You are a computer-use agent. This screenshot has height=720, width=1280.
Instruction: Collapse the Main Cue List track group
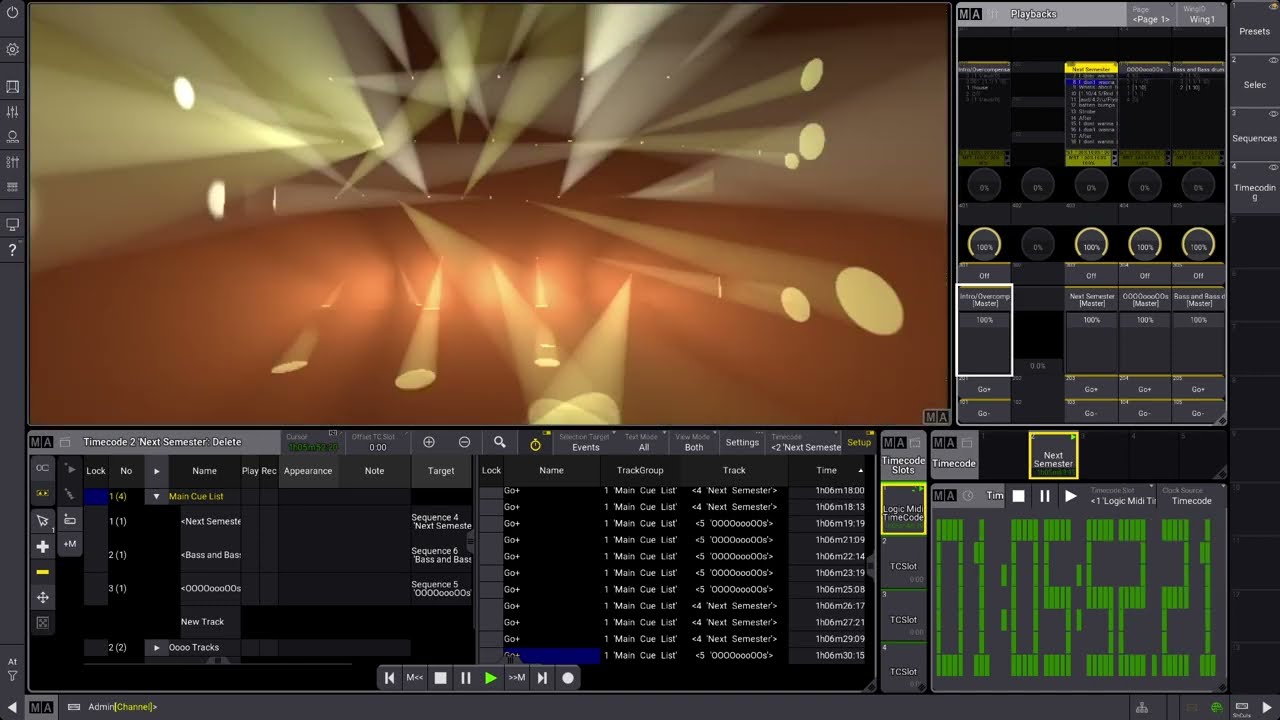tap(156, 496)
